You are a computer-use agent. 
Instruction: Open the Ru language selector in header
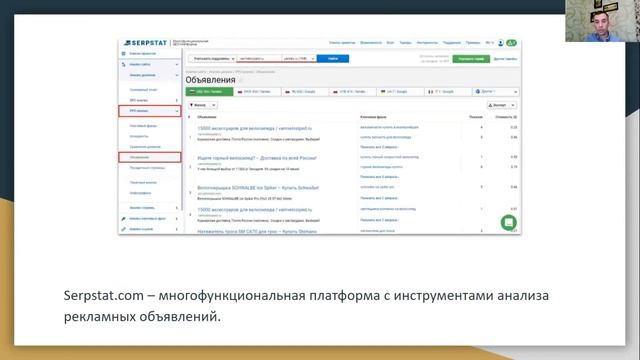pos(489,43)
